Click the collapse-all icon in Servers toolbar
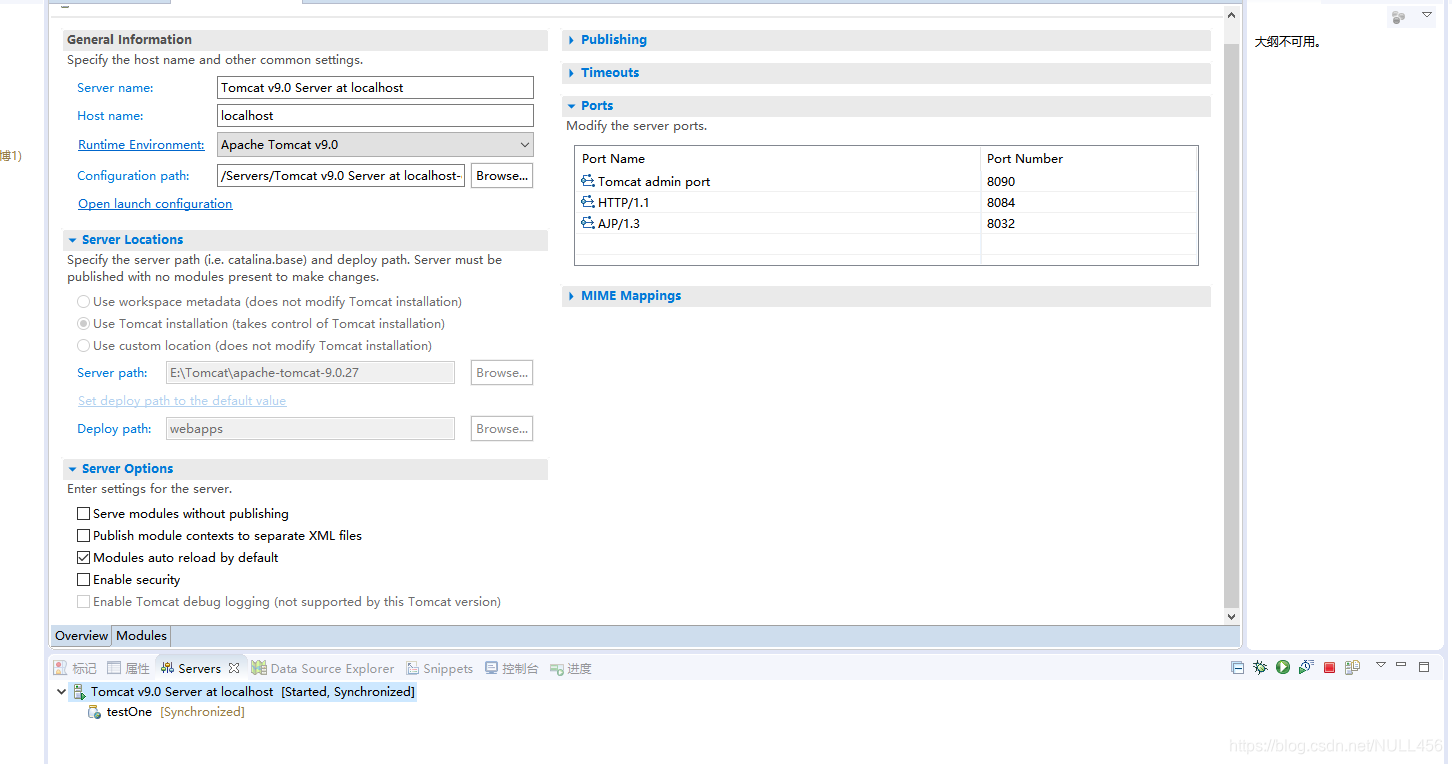 [x=1237, y=667]
